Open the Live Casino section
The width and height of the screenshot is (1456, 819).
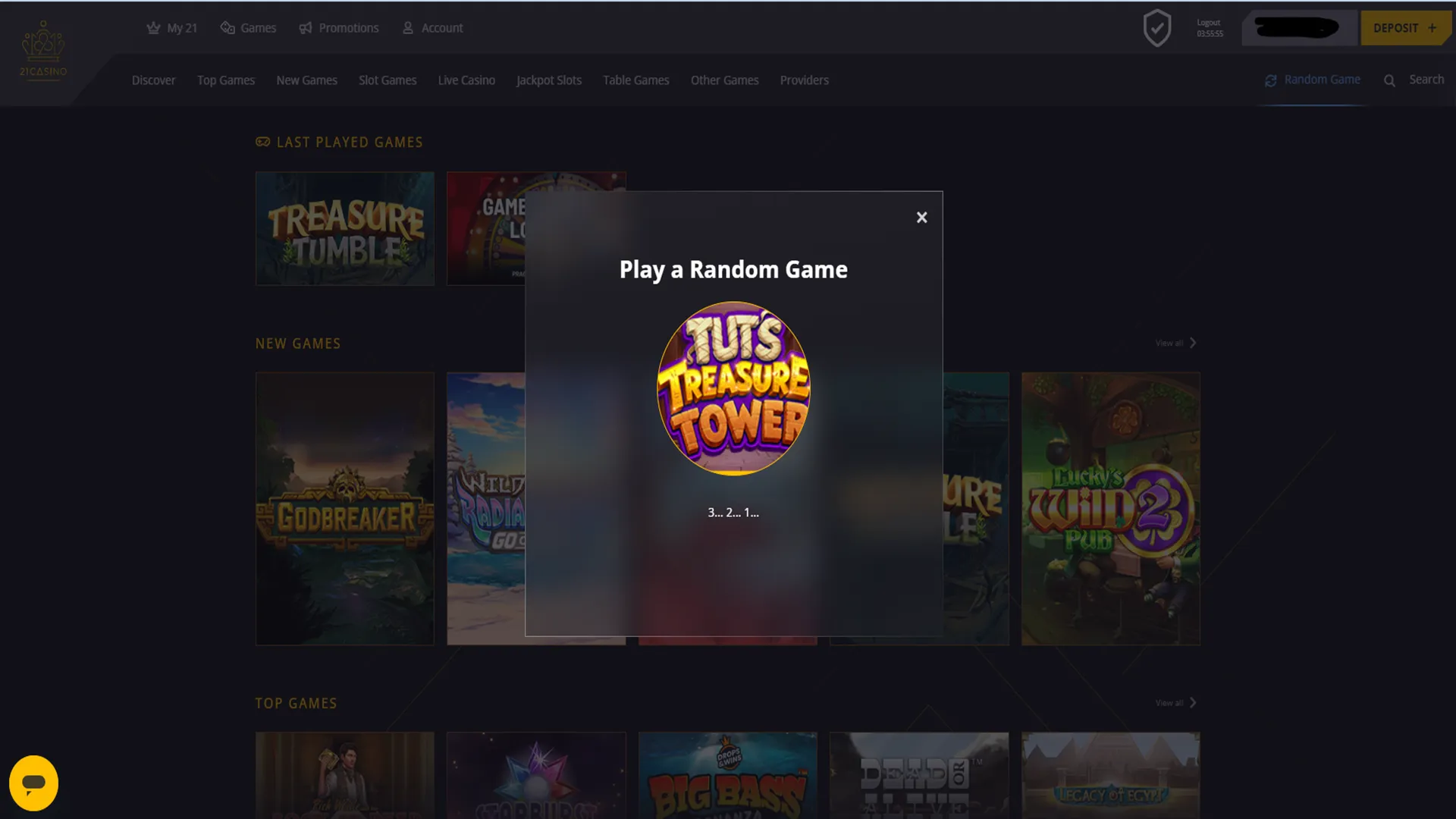coord(466,80)
